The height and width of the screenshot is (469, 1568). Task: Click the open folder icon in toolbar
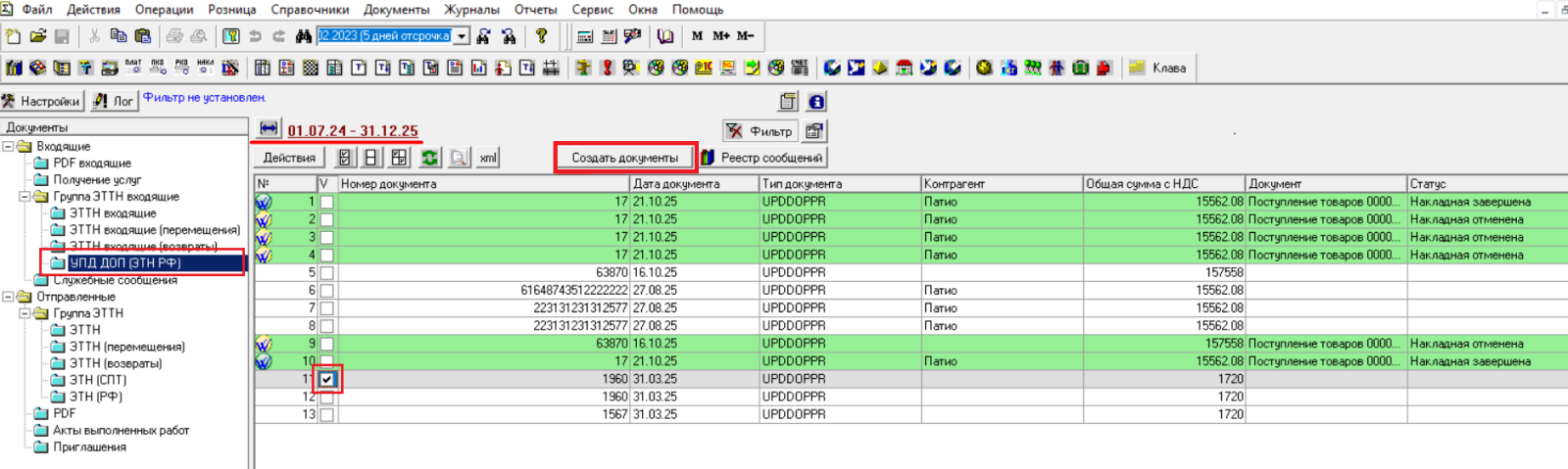pos(37,36)
